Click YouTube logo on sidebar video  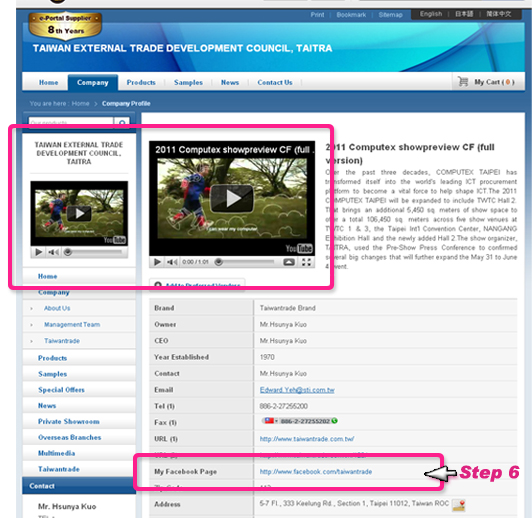point(115,240)
